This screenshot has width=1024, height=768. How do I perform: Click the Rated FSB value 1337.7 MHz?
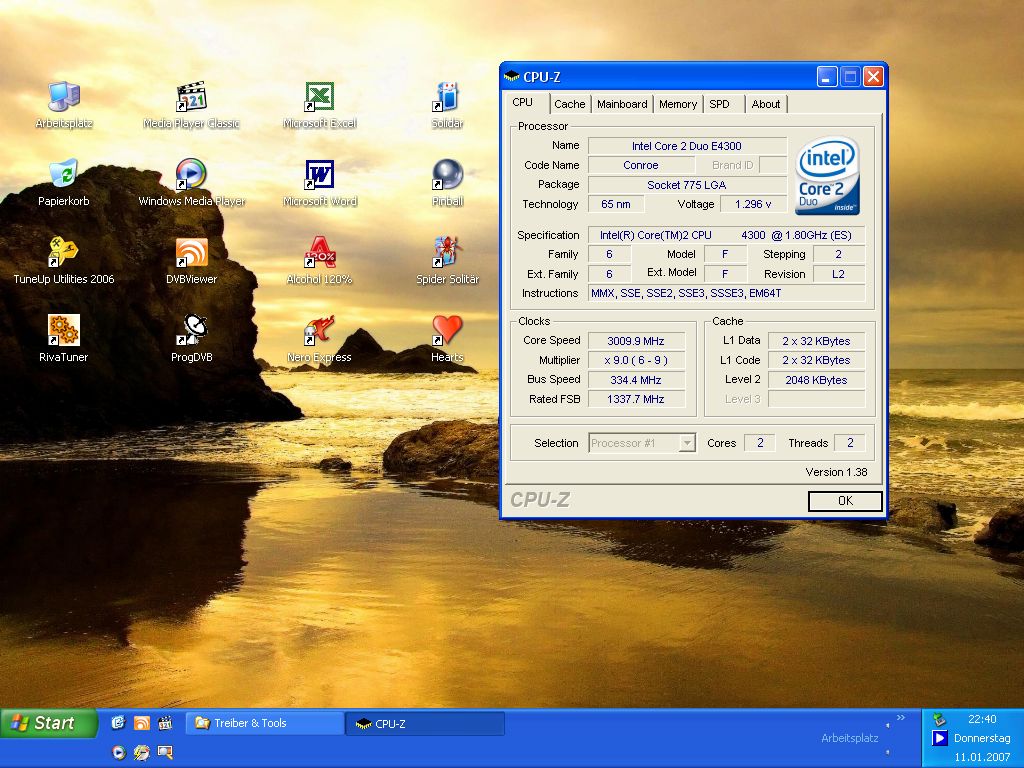tap(636, 399)
